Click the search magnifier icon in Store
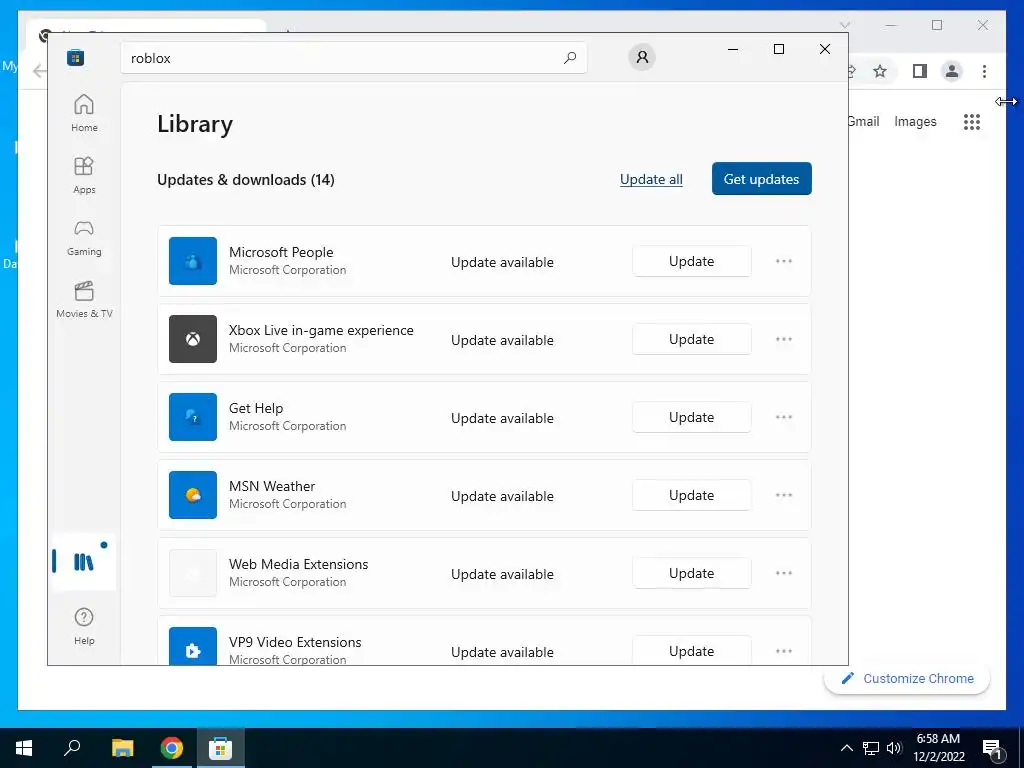This screenshot has width=1024, height=768. 570,57
